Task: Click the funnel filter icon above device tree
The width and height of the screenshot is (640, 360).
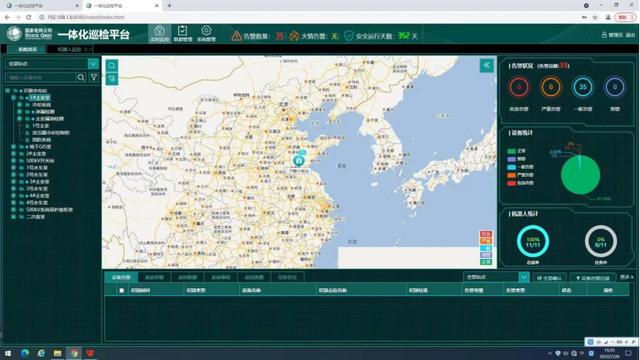Action: click(x=94, y=77)
